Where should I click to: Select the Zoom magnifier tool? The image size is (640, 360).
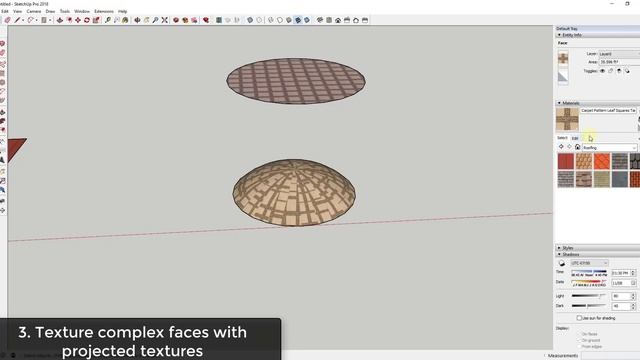pos(155,20)
